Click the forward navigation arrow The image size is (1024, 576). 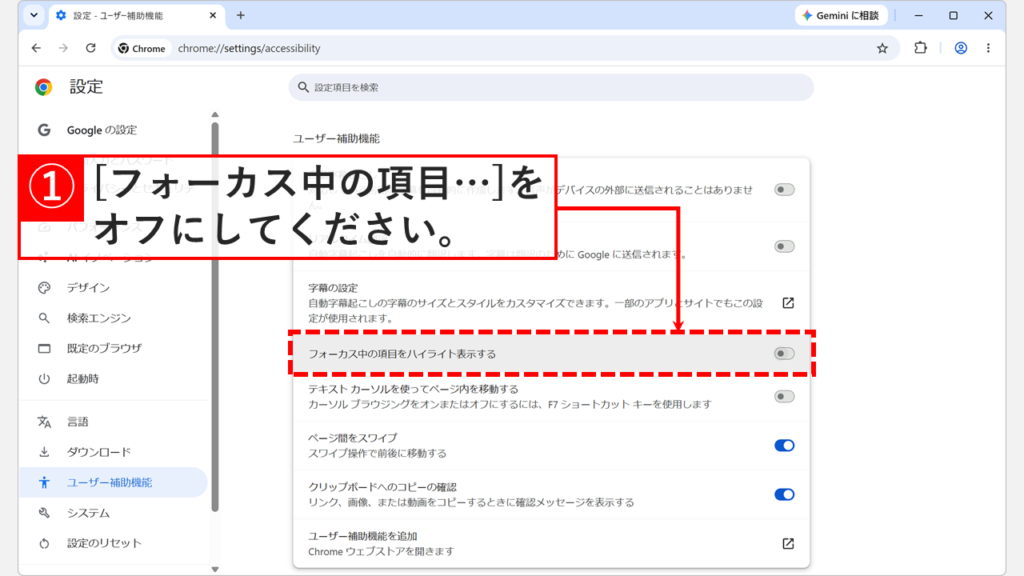[x=63, y=48]
